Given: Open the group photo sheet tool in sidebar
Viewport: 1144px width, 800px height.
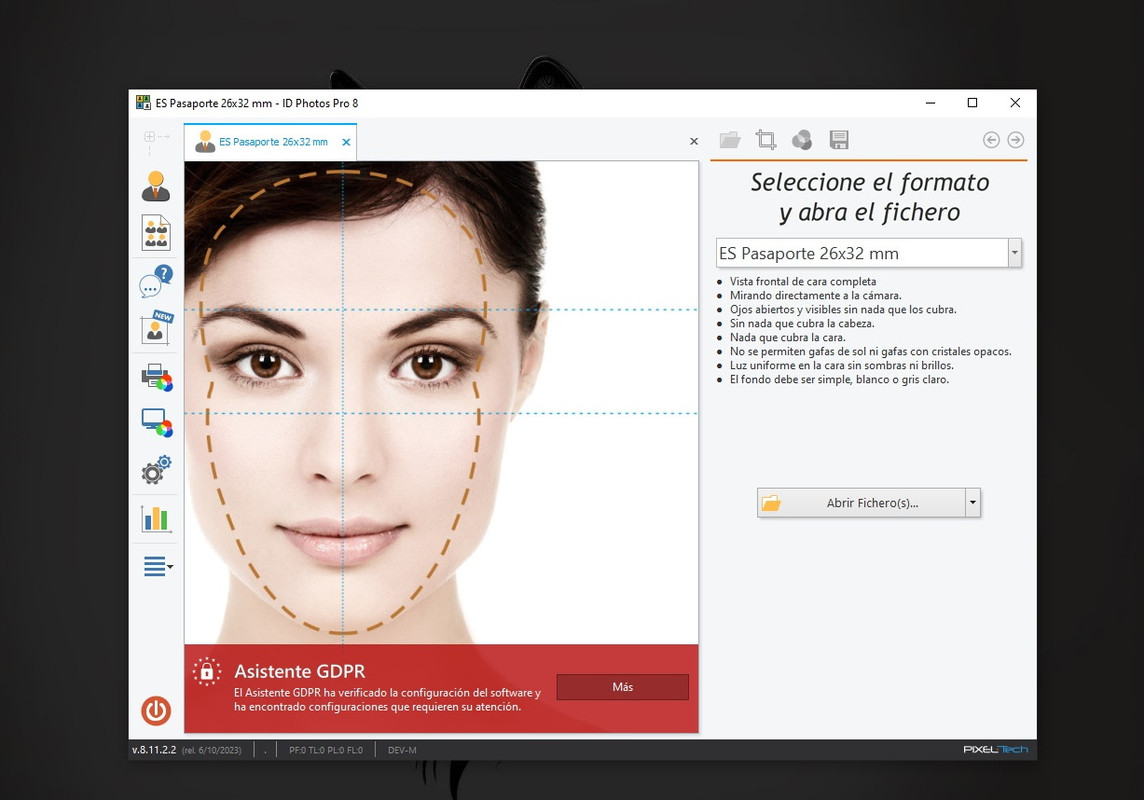Looking at the screenshot, I should pyautogui.click(x=155, y=233).
